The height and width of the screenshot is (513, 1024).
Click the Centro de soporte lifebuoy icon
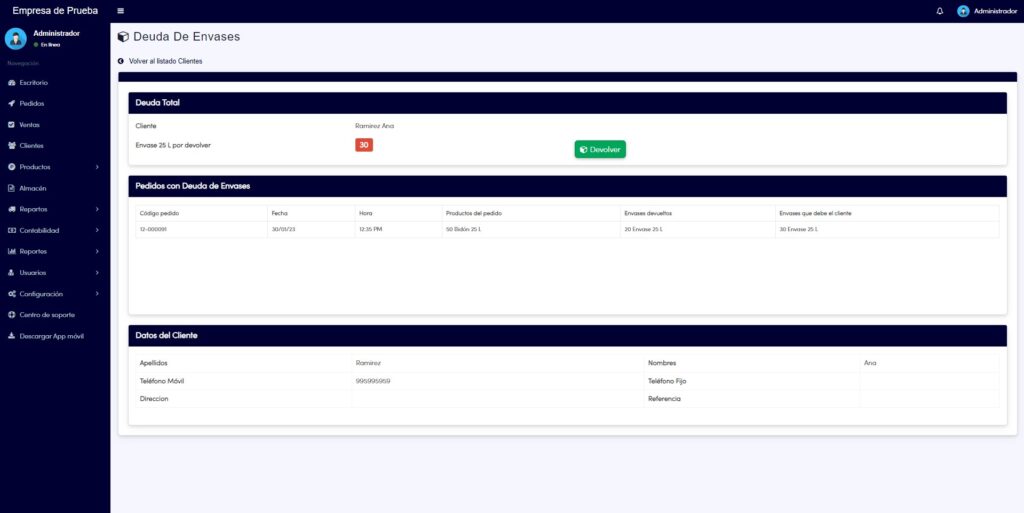(x=11, y=315)
